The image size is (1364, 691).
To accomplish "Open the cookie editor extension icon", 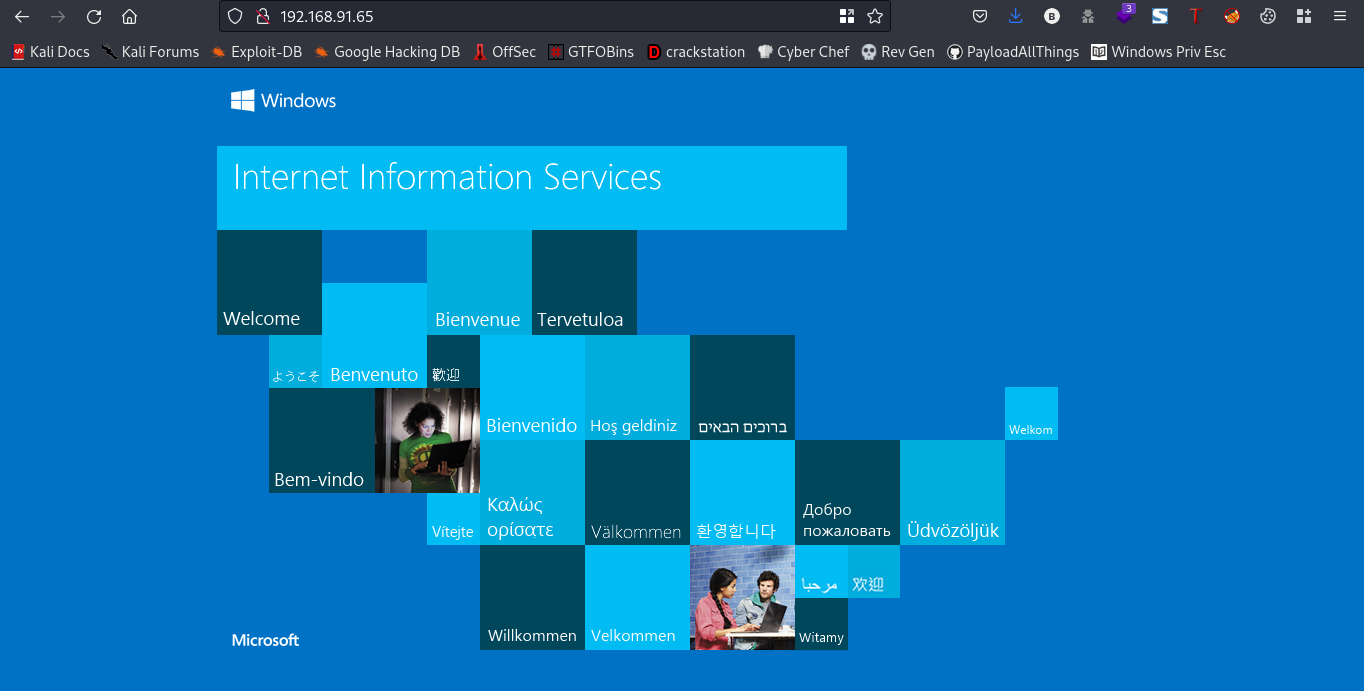I will (x=1267, y=16).
